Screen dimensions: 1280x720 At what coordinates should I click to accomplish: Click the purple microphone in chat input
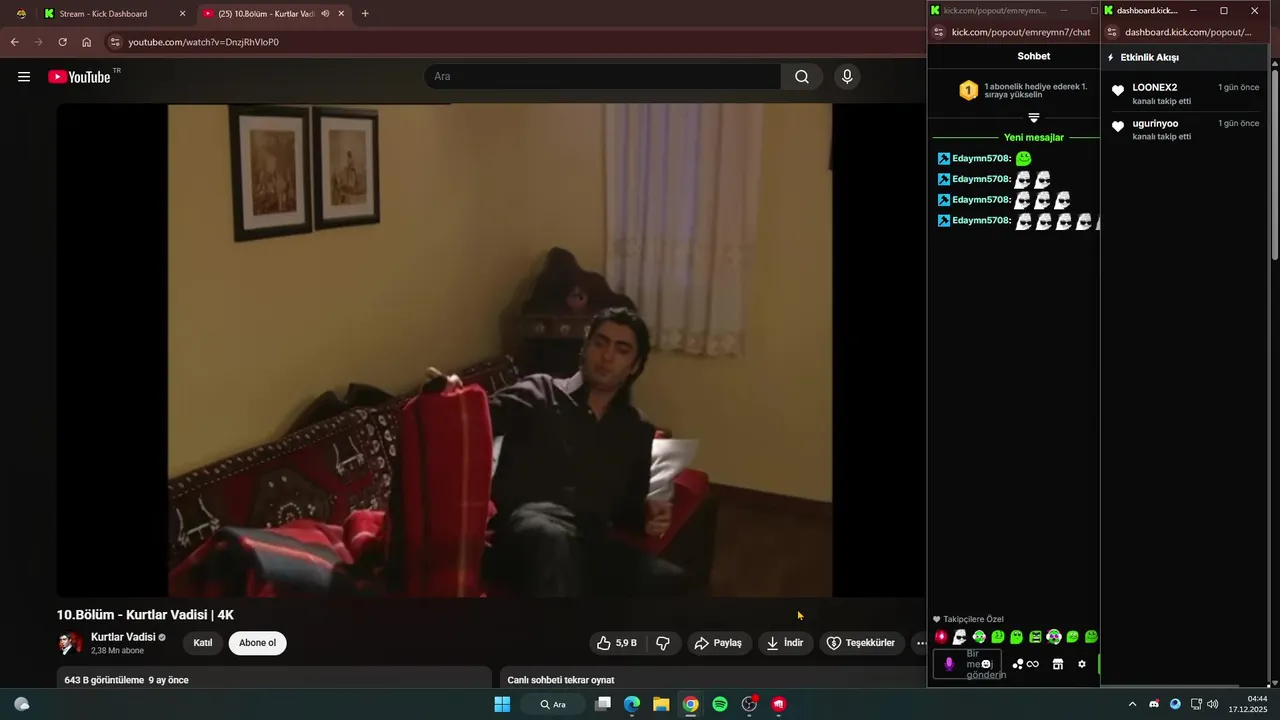tap(949, 664)
